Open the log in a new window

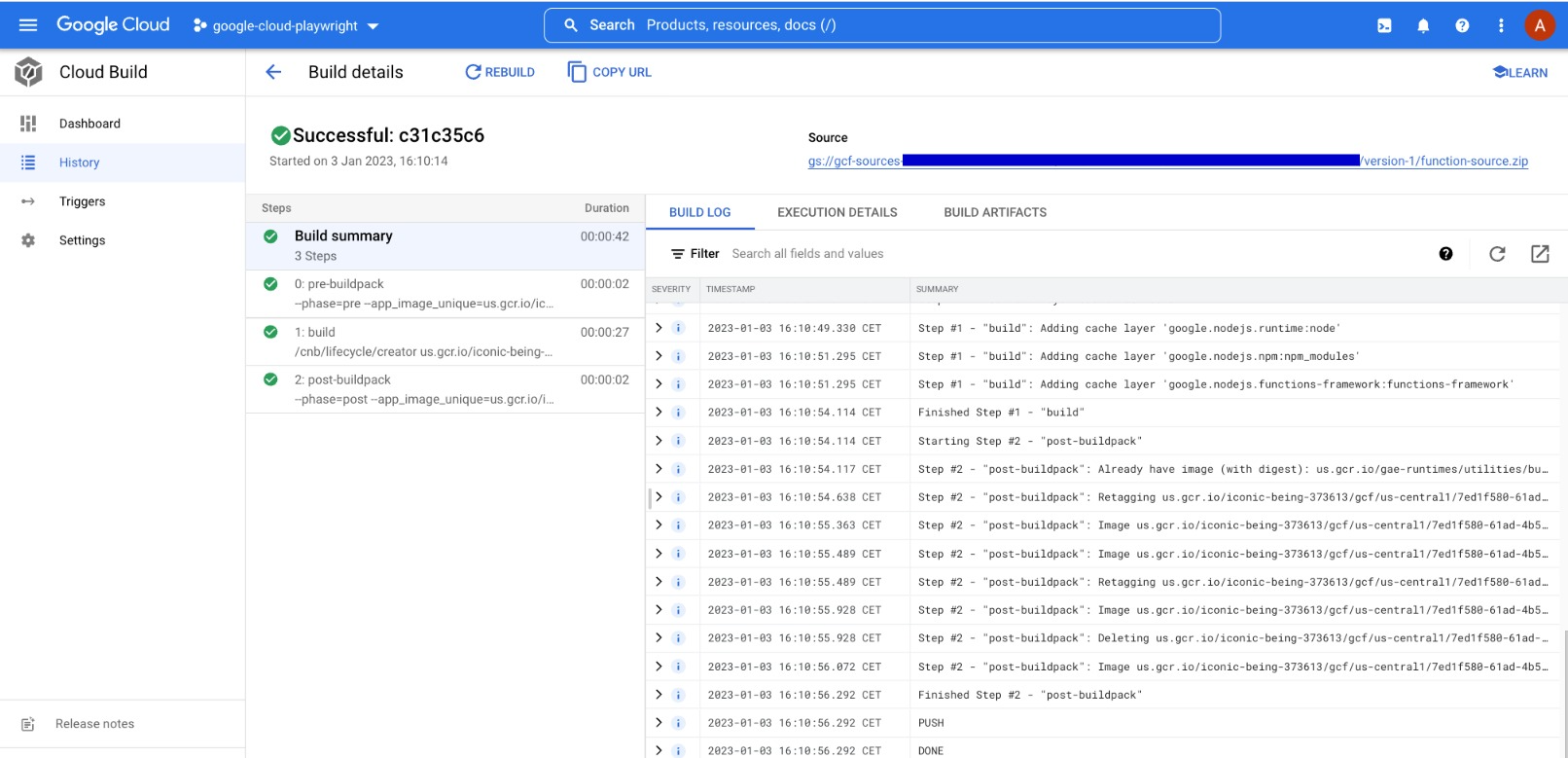tap(1540, 254)
